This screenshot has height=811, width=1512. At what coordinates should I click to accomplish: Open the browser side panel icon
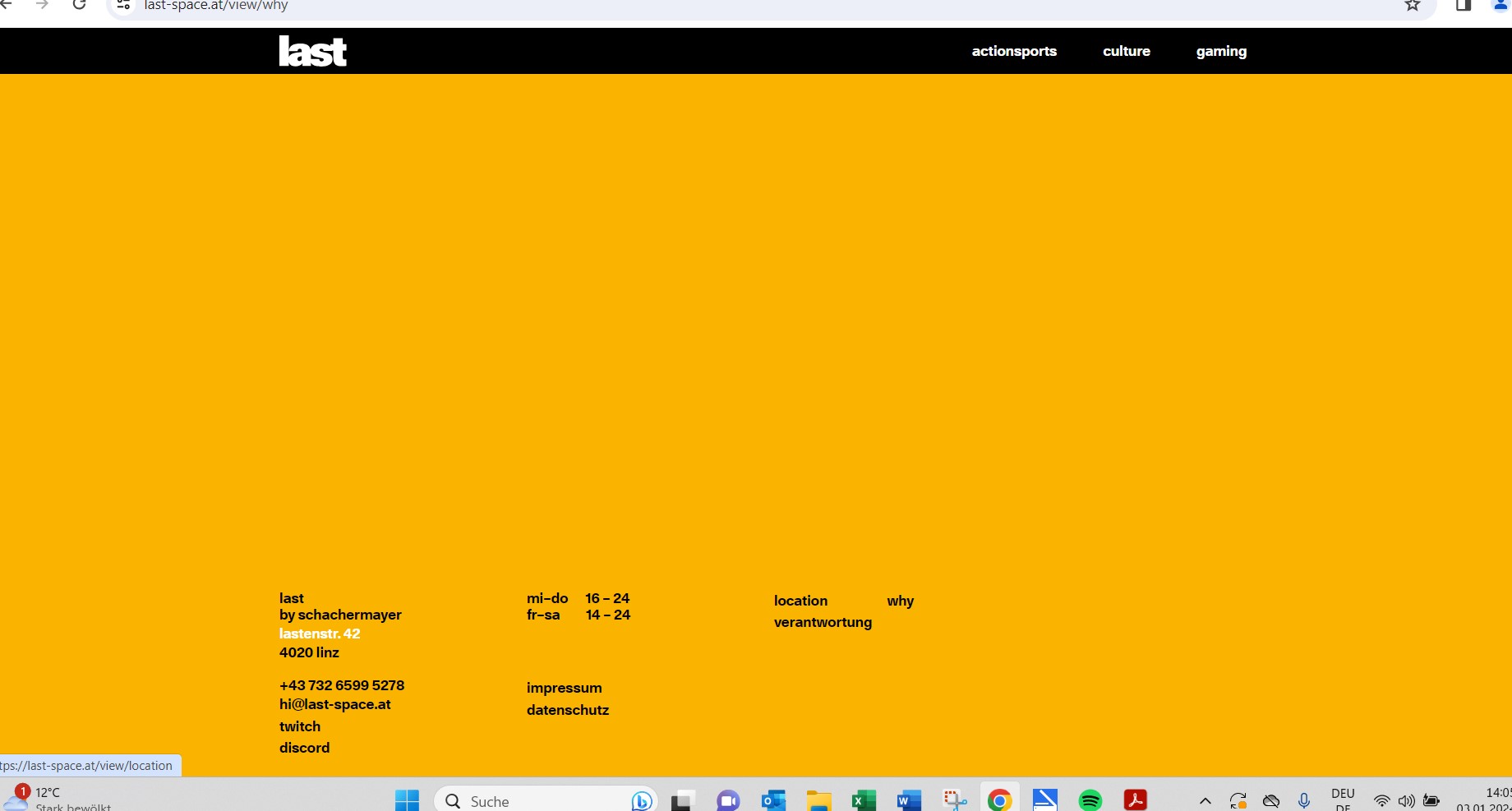pyautogui.click(x=1464, y=6)
